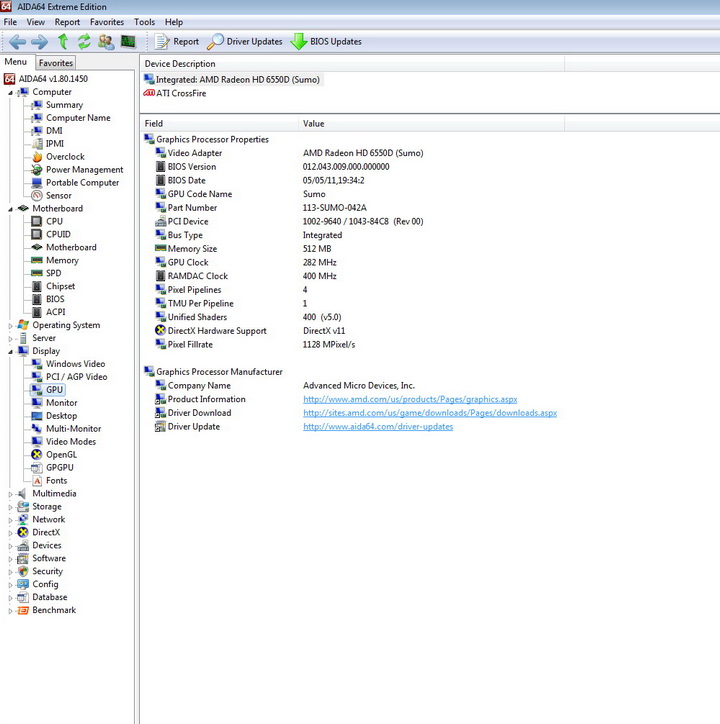Open Driver Updates from toolbar
This screenshot has height=724, width=720.
pos(245,42)
